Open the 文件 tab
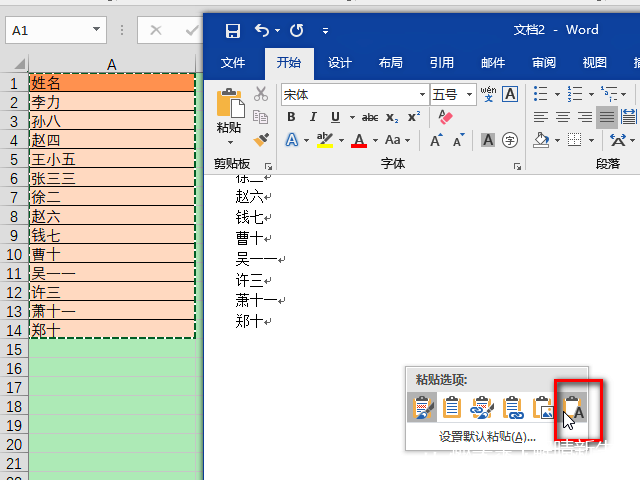Screen dimensions: 640x480 coord(233,63)
